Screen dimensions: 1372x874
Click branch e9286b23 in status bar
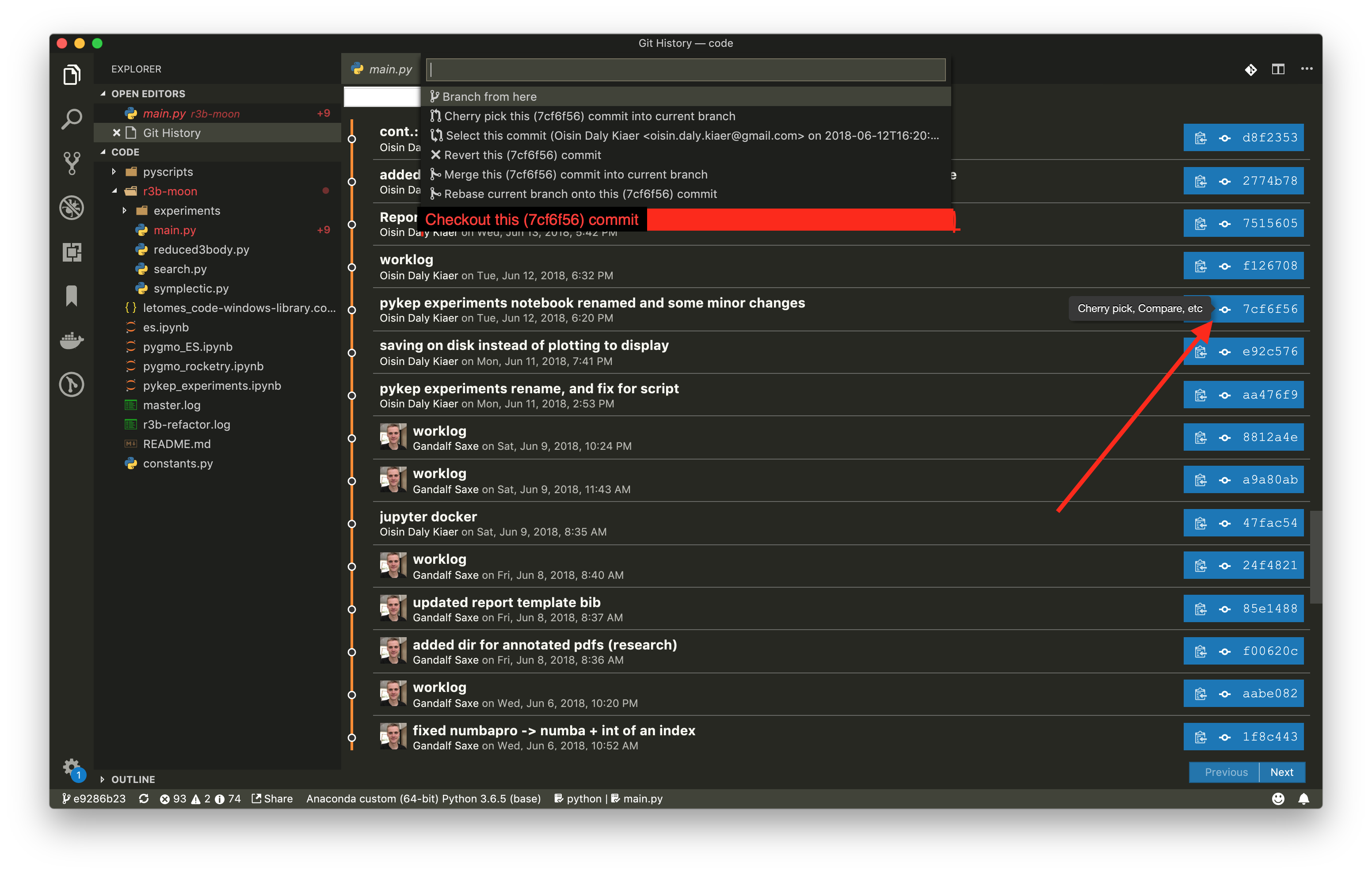(93, 799)
